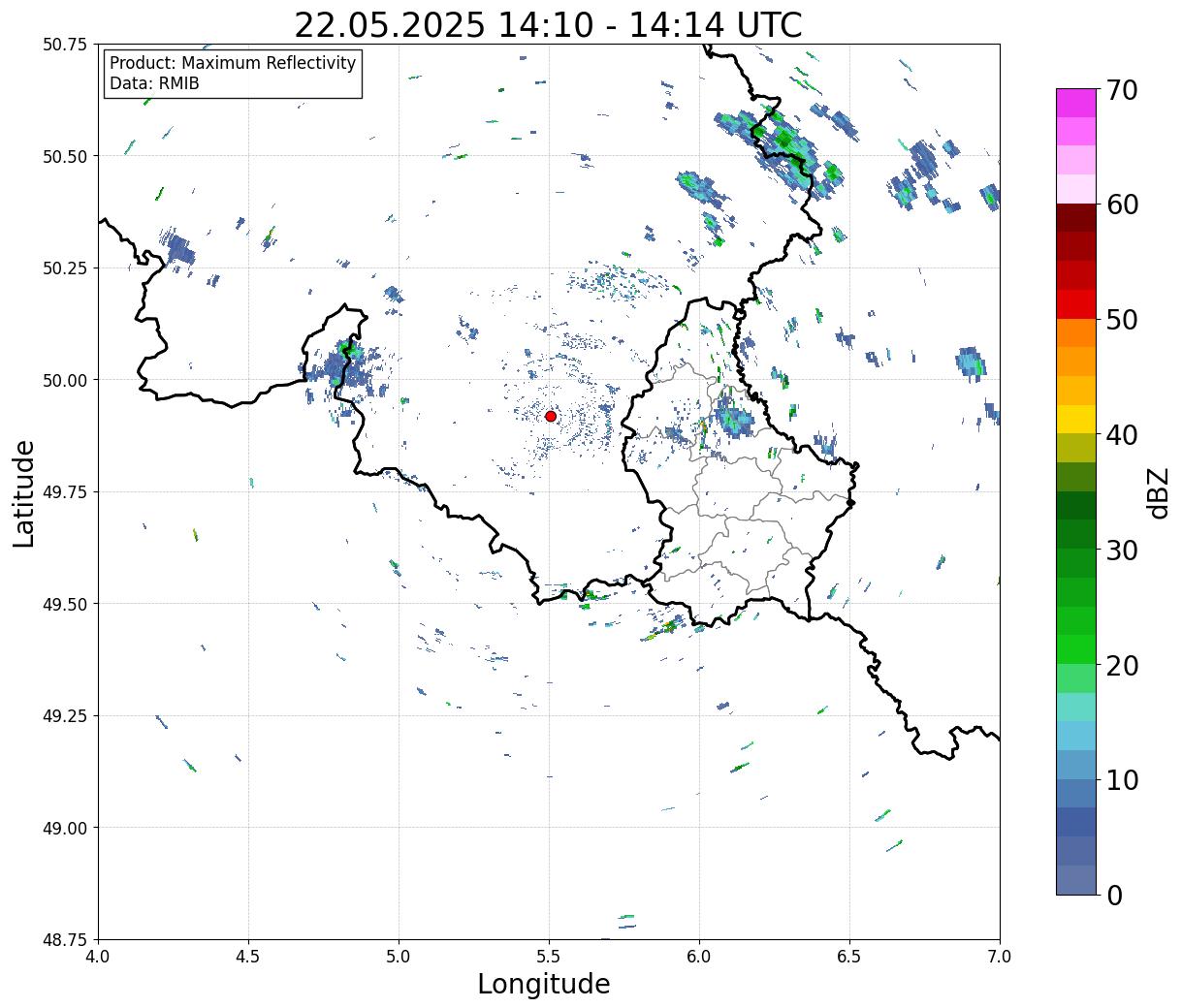Click the 7.0 longitude tick label
1182x1008 pixels.
tap(1000, 957)
